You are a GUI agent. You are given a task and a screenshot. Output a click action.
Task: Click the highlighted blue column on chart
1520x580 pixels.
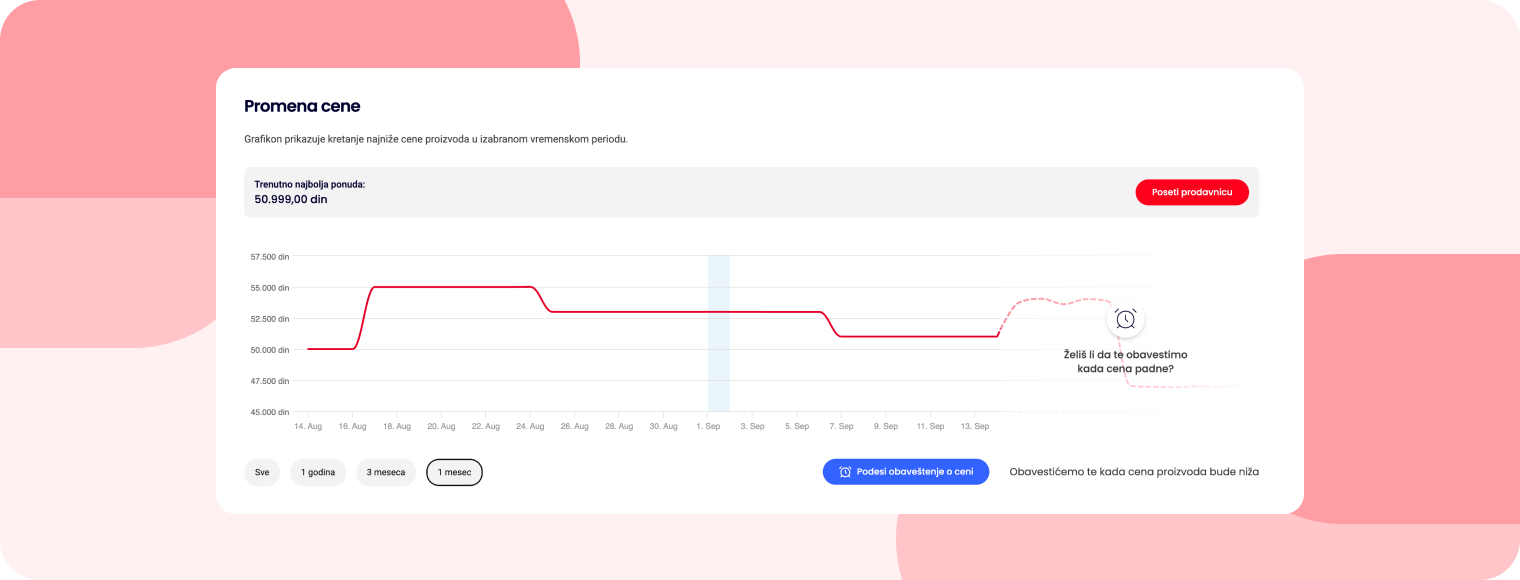[719, 333]
